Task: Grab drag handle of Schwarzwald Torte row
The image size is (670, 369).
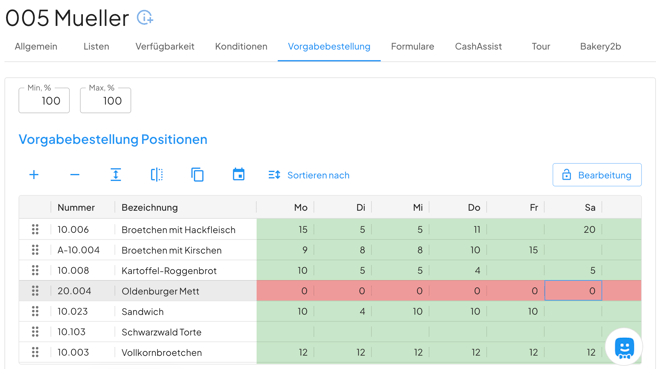Action: (35, 332)
